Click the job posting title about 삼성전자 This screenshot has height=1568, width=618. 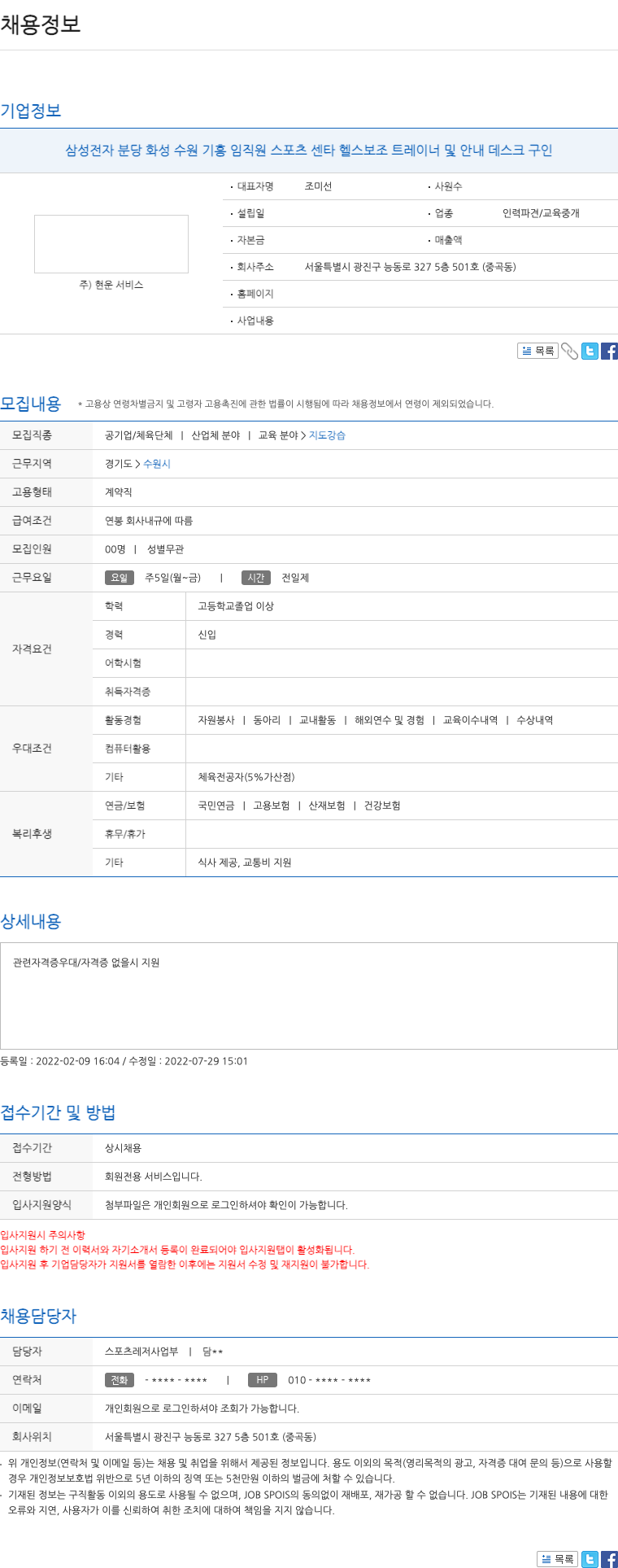(x=309, y=150)
